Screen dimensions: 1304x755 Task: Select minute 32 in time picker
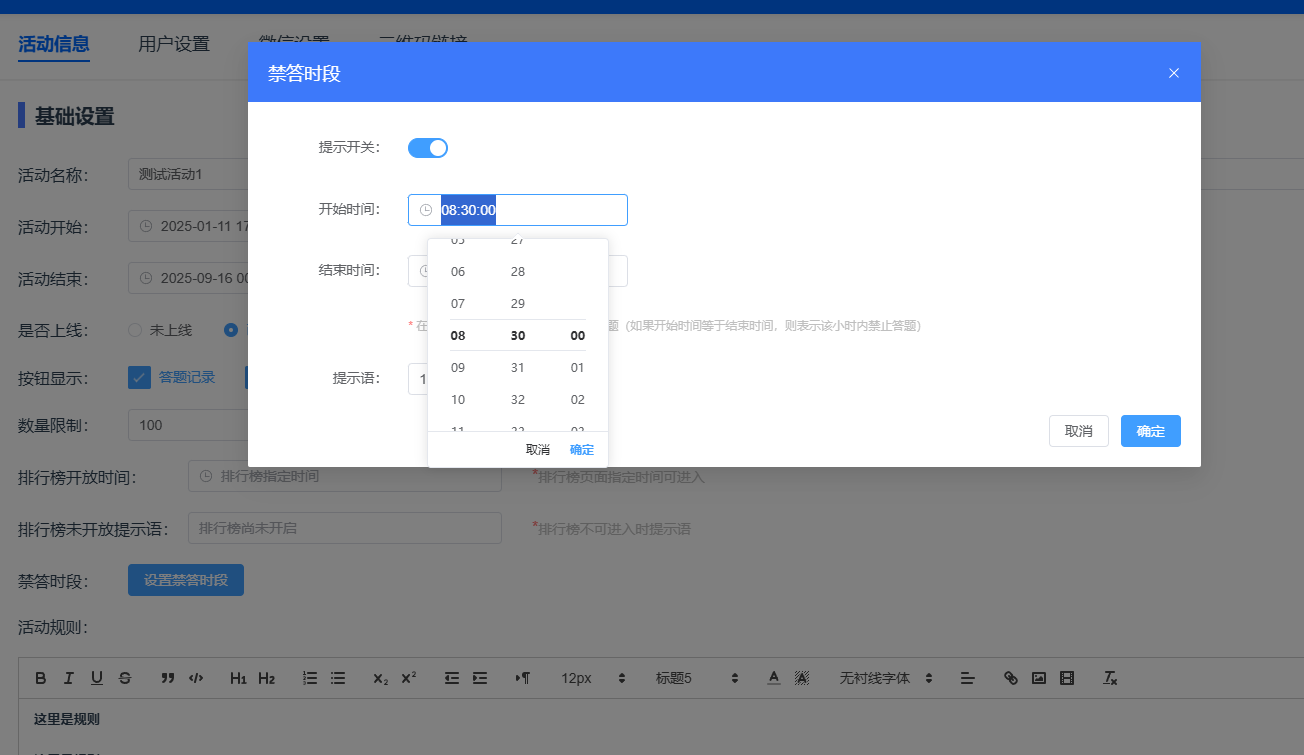tap(518, 400)
